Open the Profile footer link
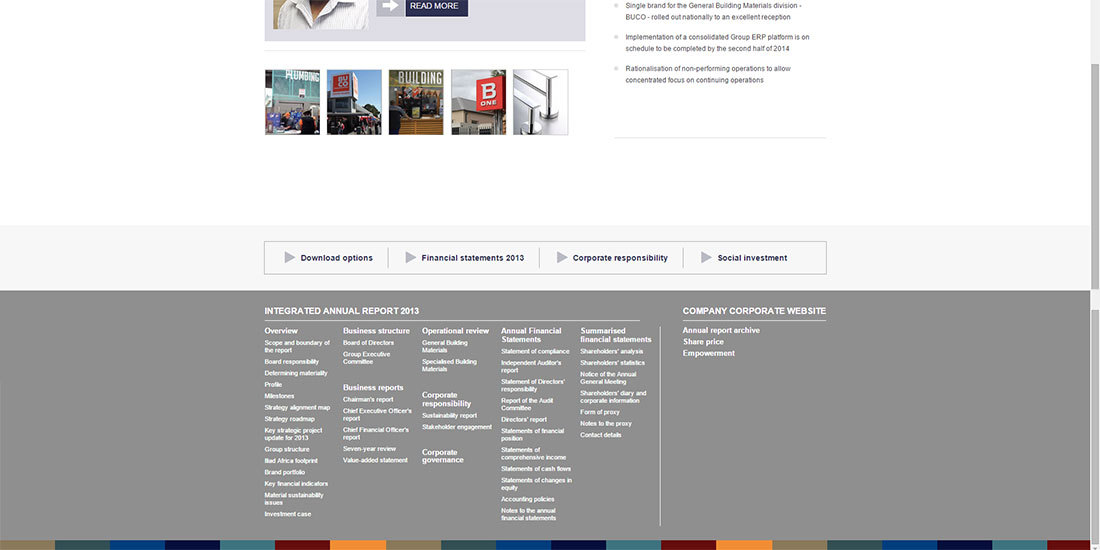The width and height of the screenshot is (1100, 550). point(274,384)
